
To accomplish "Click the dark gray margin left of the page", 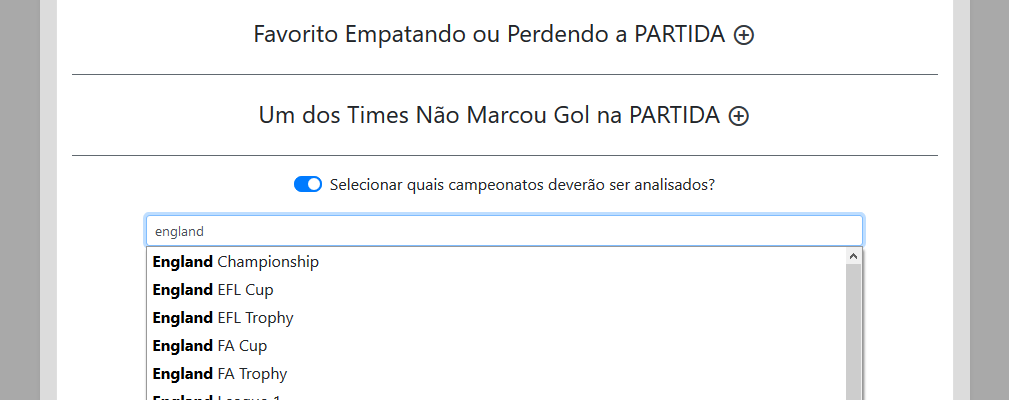I will click(20, 200).
